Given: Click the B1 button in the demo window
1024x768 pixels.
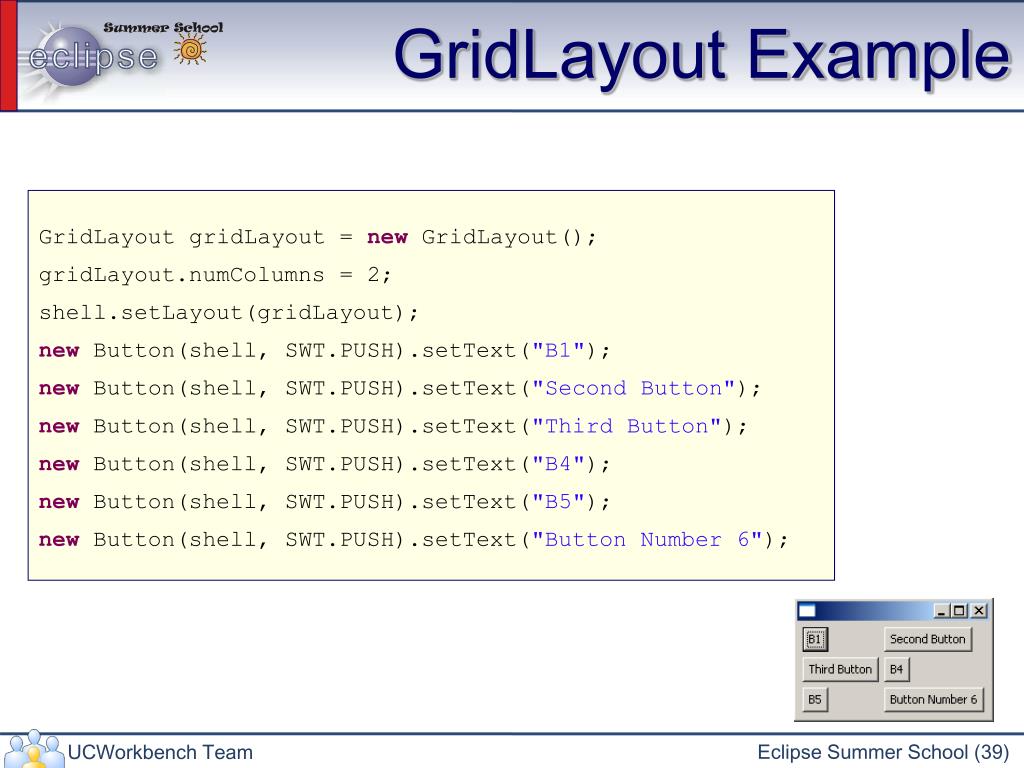Looking at the screenshot, I should (814, 639).
